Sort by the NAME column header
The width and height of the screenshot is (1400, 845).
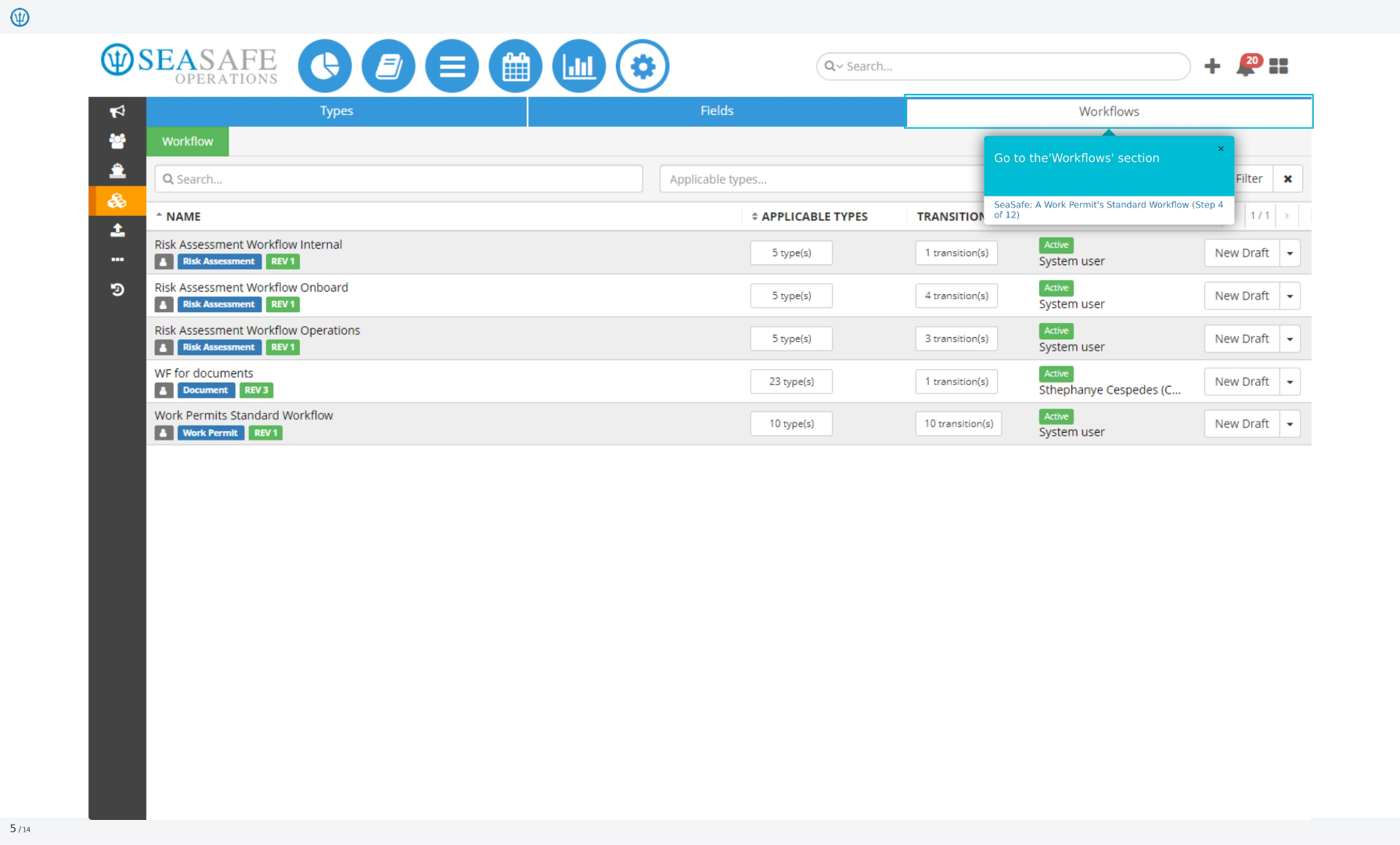click(179, 217)
